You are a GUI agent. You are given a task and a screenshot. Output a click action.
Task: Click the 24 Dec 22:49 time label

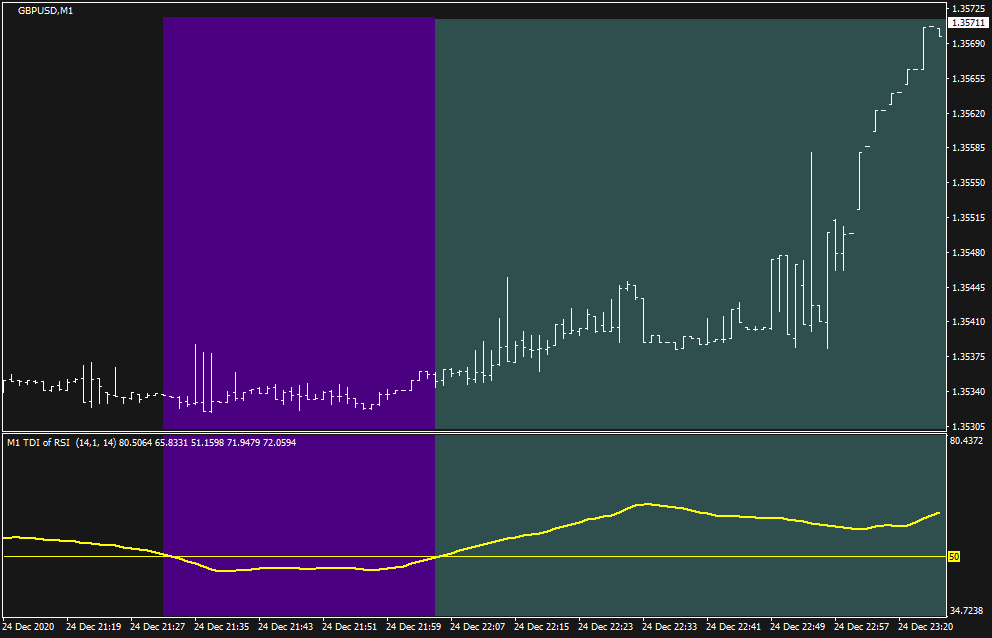[797, 627]
